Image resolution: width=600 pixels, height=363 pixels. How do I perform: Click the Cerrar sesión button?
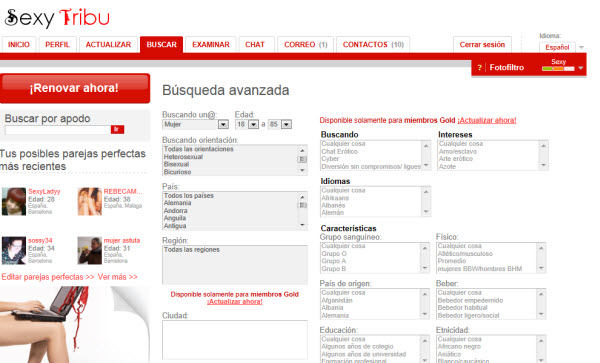click(x=482, y=45)
